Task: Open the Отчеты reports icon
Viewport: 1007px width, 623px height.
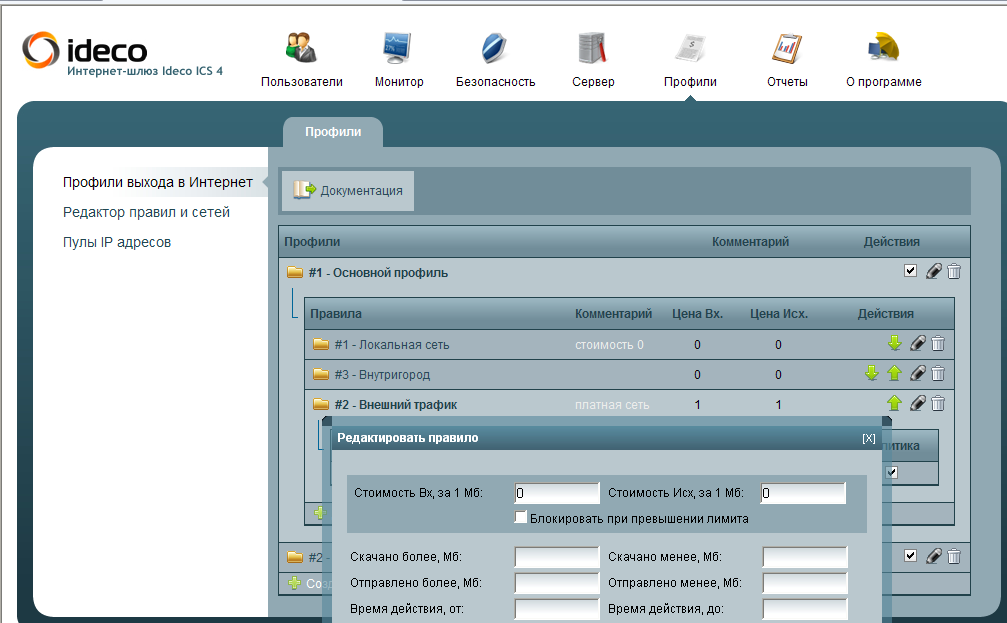Action: point(787,48)
